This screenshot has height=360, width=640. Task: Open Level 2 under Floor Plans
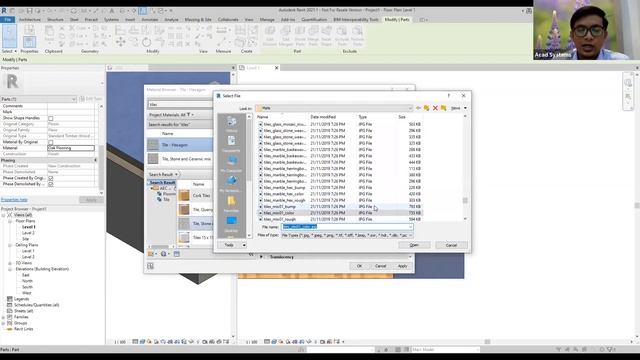28,233
